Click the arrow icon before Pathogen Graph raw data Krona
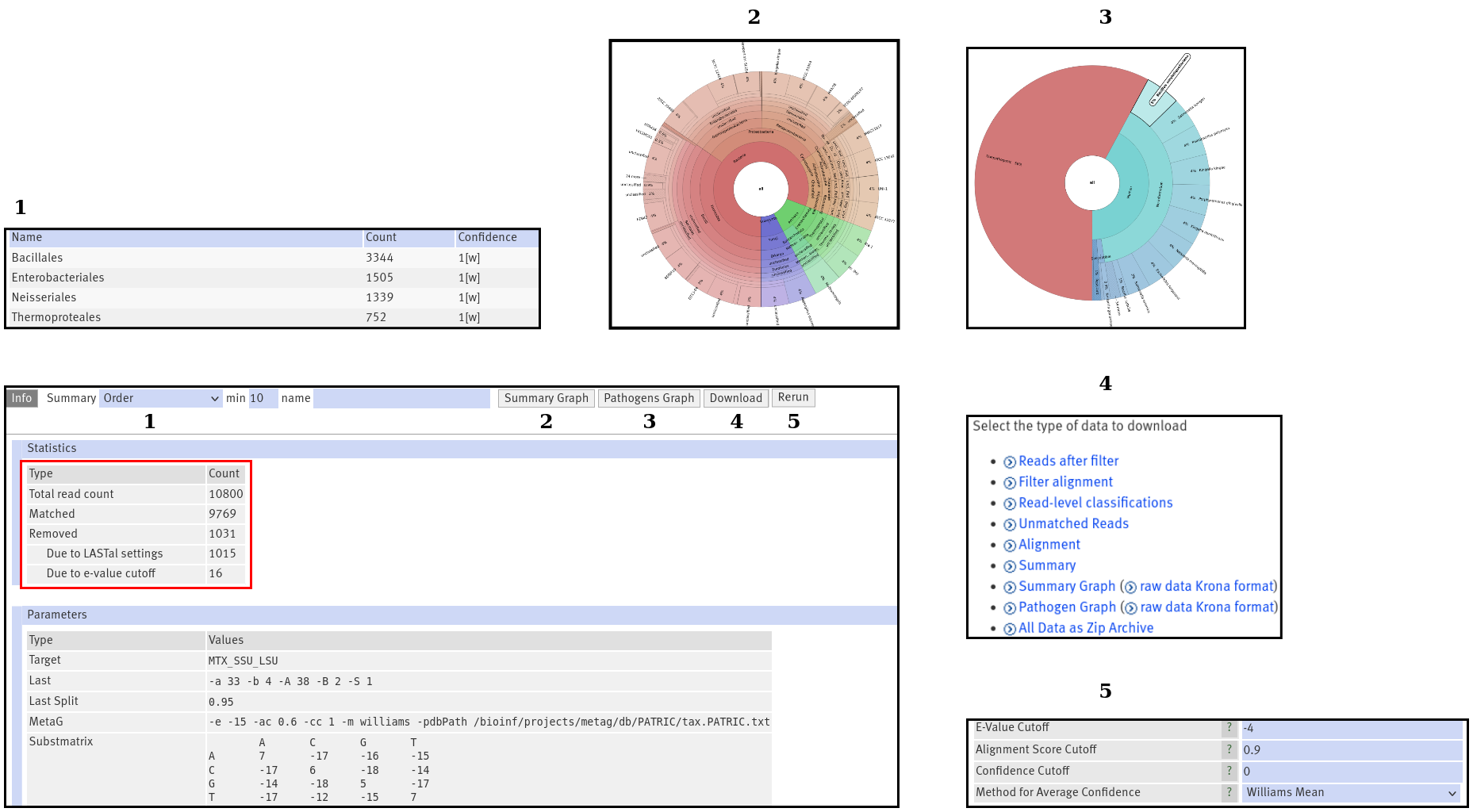The height and width of the screenshot is (812, 1473). click(1131, 608)
